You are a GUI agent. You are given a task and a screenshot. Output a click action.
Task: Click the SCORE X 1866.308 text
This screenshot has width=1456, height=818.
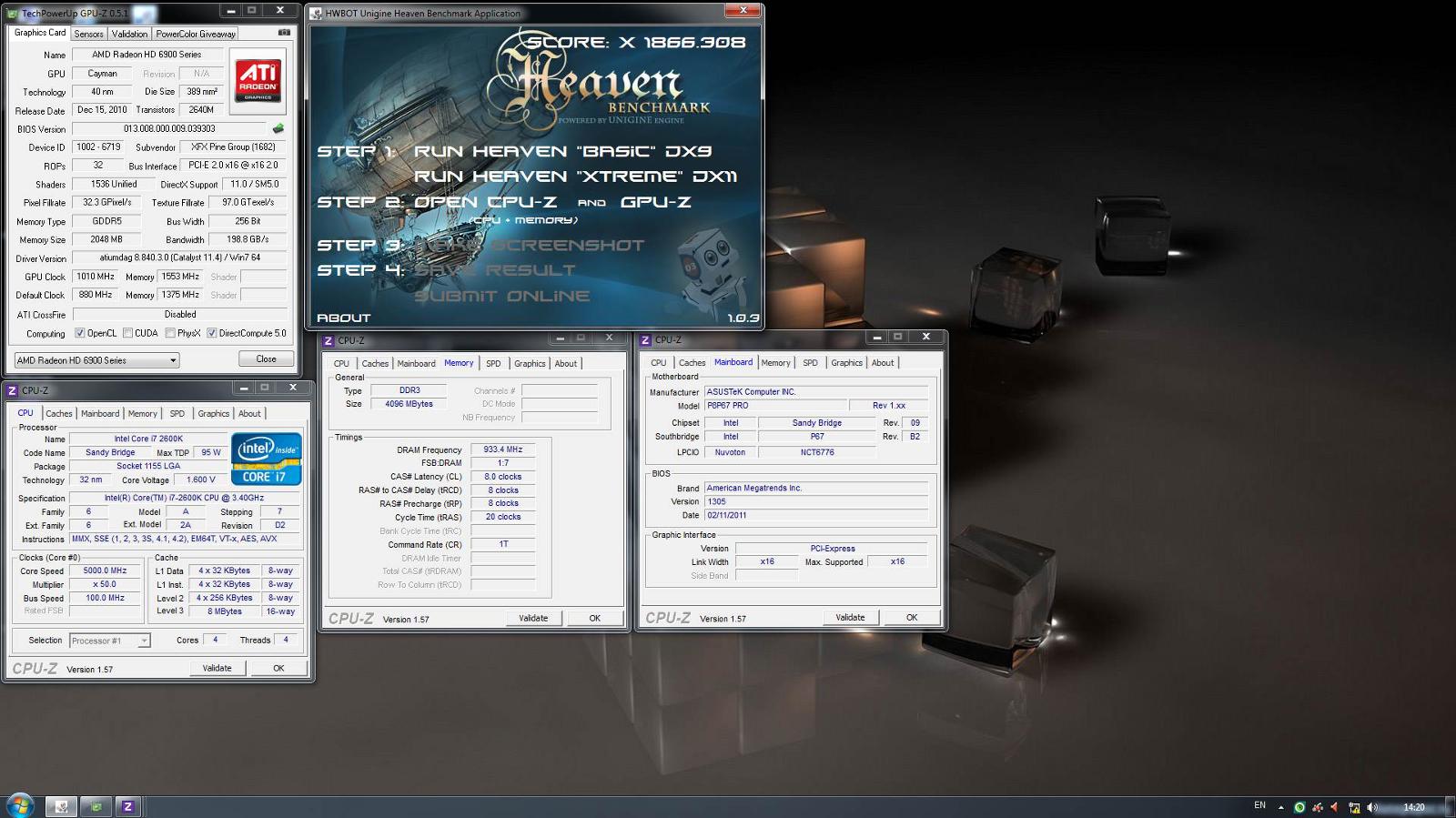click(x=636, y=42)
